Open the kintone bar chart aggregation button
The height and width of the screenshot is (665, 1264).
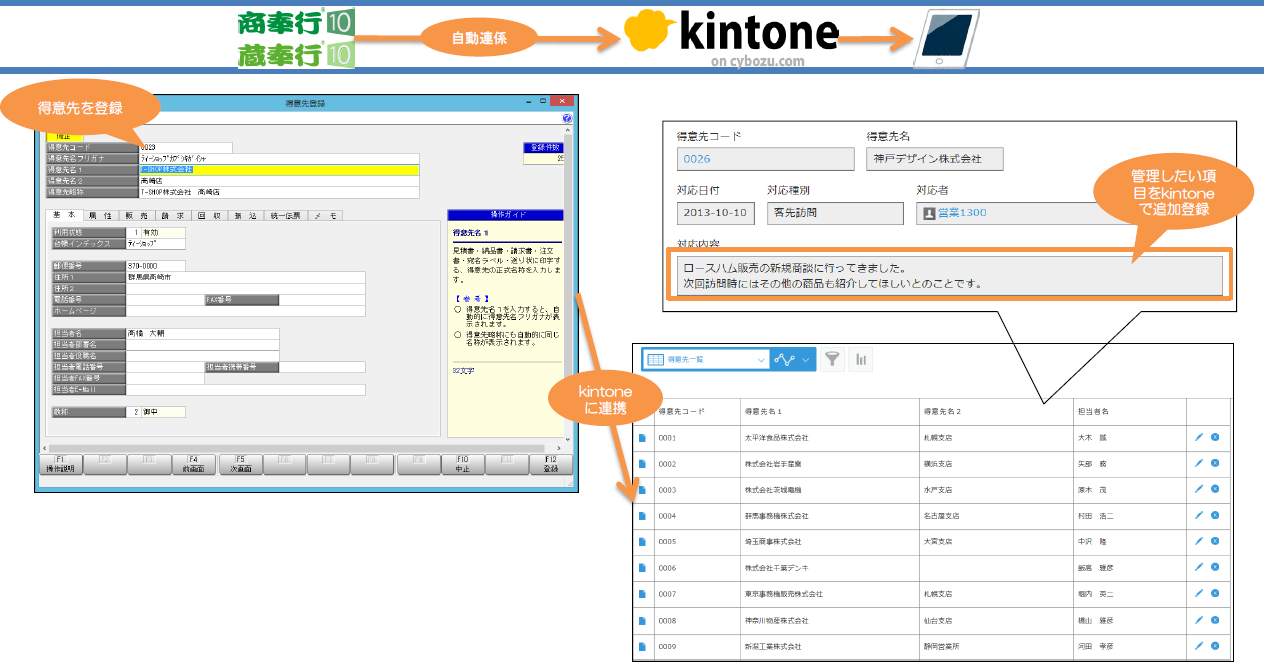click(x=860, y=360)
